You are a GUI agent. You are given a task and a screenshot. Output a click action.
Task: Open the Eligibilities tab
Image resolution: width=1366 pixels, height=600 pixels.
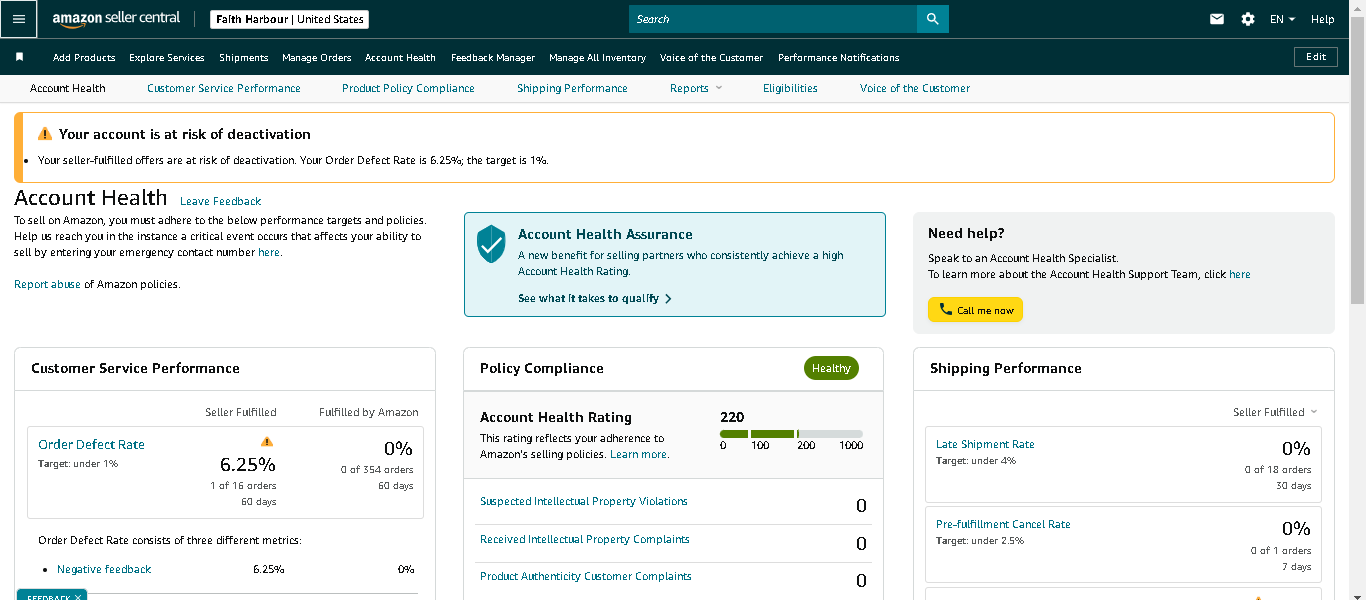[790, 88]
